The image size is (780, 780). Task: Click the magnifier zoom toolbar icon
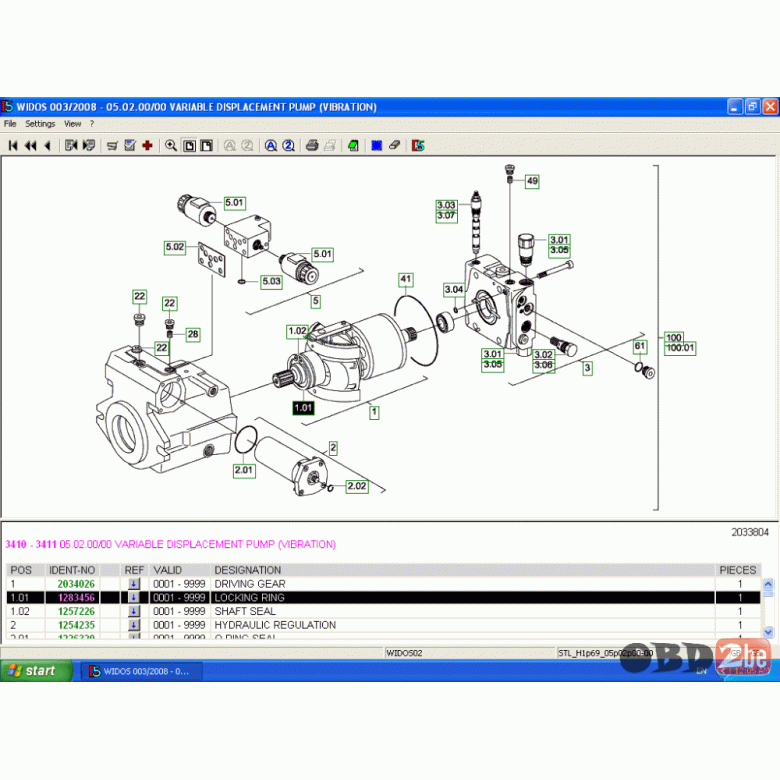171,145
